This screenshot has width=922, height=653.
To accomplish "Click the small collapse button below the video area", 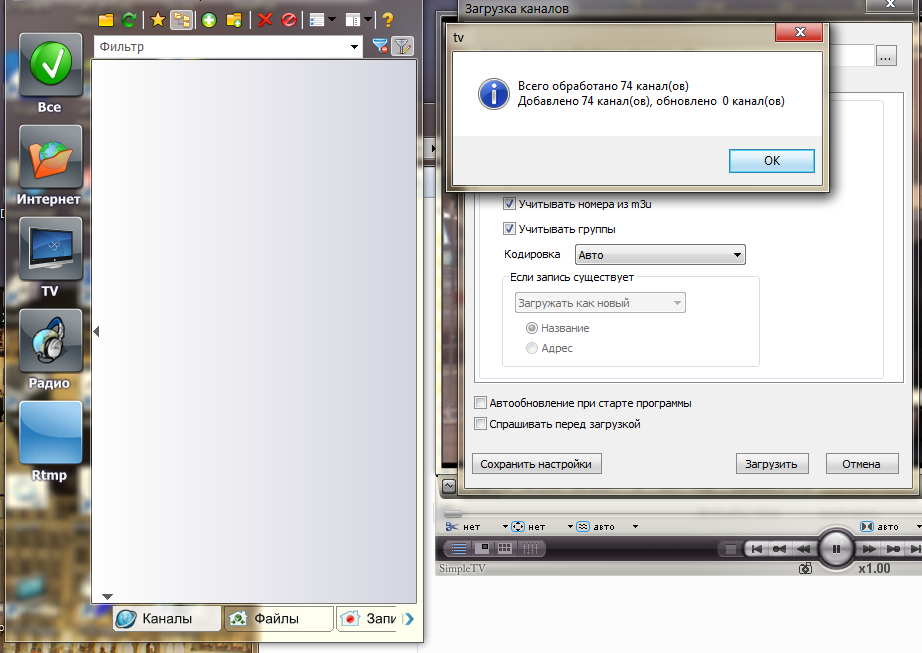I will click(x=449, y=486).
